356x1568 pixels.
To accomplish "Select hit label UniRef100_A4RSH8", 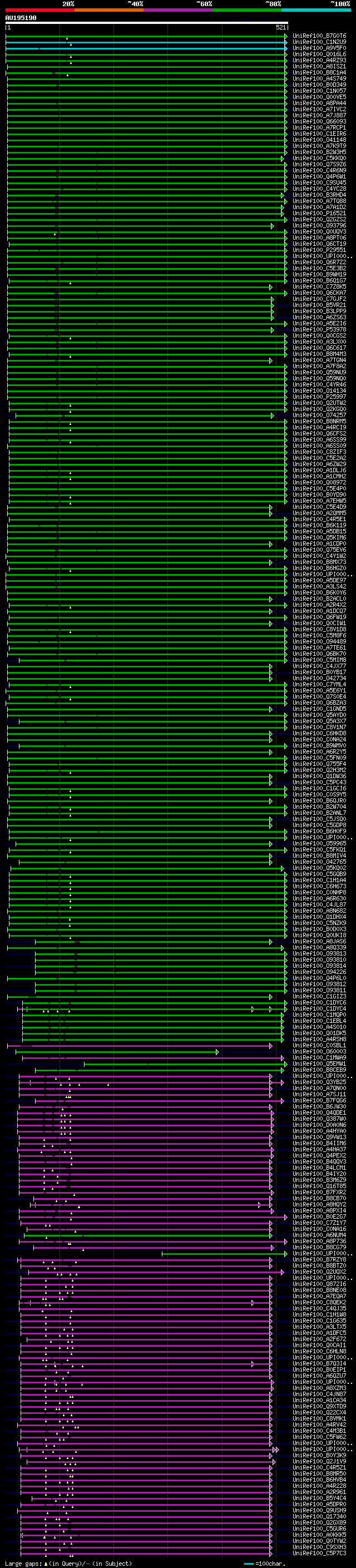I will tap(319, 1039).
